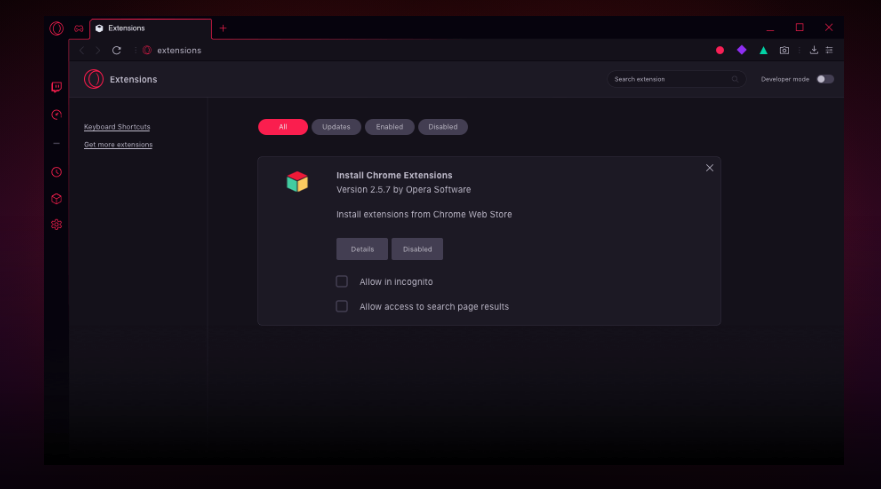Screen dimensions: 881x489
Task: Minimize the browser window
Action: click(x=770, y=28)
